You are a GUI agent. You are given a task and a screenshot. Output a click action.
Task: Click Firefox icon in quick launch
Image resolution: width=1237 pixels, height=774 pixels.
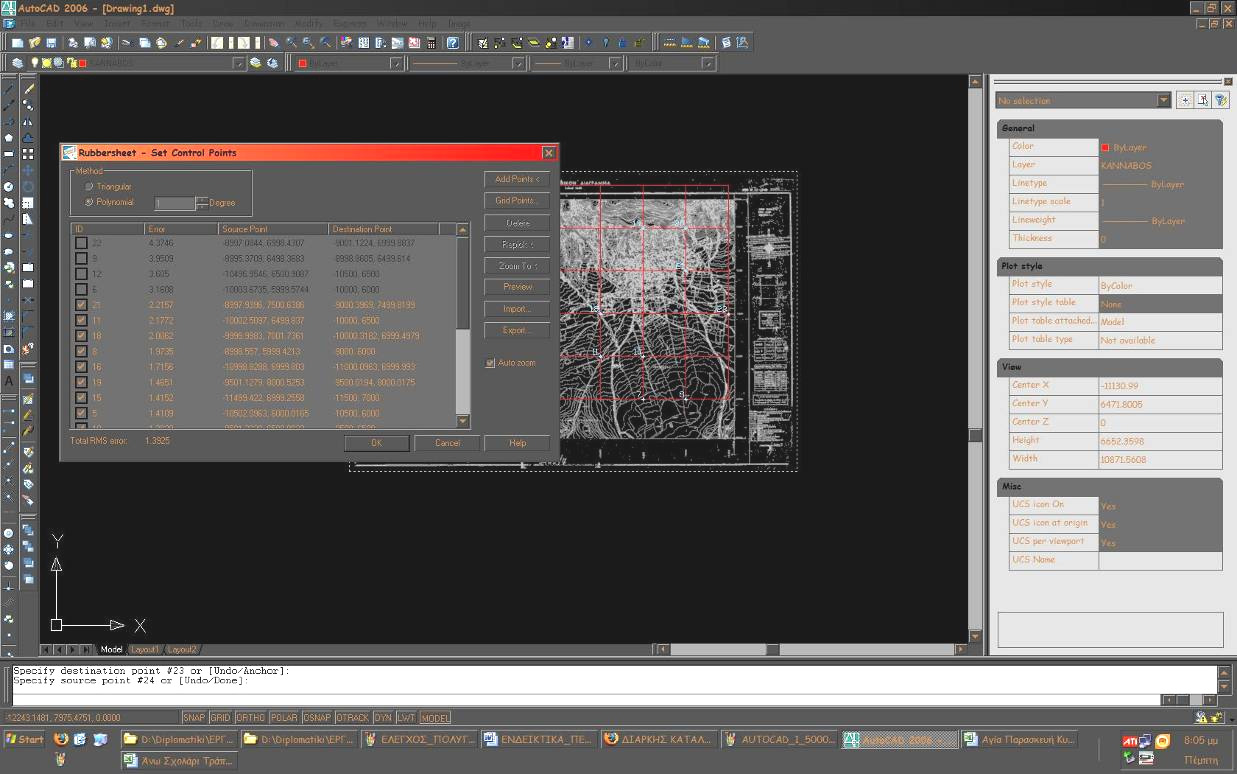(60, 740)
